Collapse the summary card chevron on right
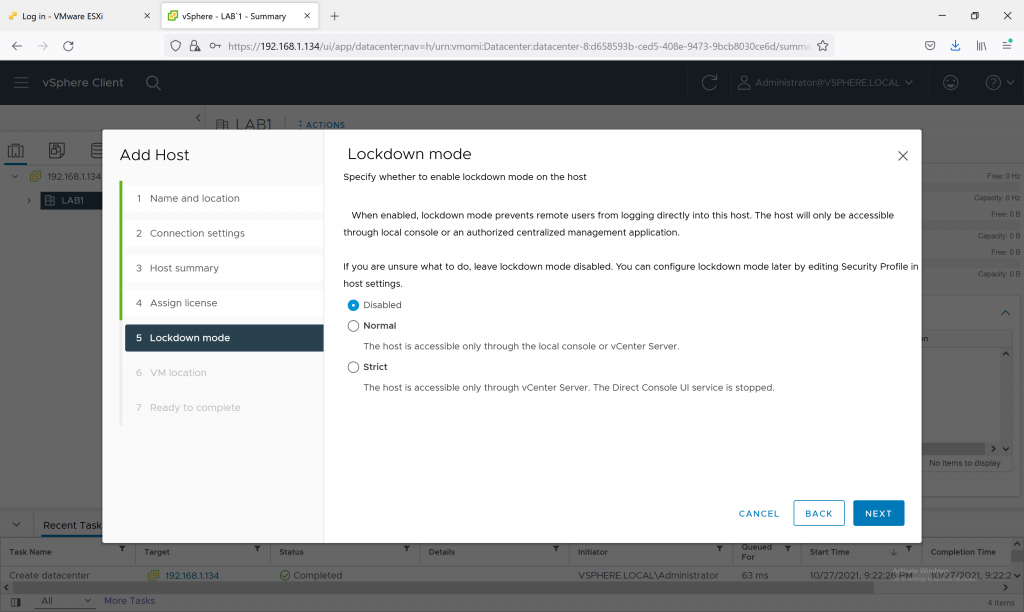Viewport: 1024px width, 612px height. [1006, 313]
